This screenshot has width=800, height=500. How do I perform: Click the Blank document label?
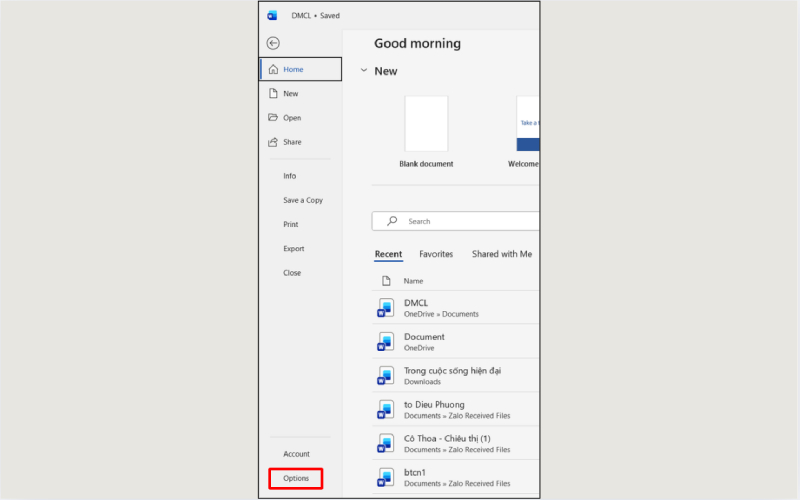(x=426, y=164)
